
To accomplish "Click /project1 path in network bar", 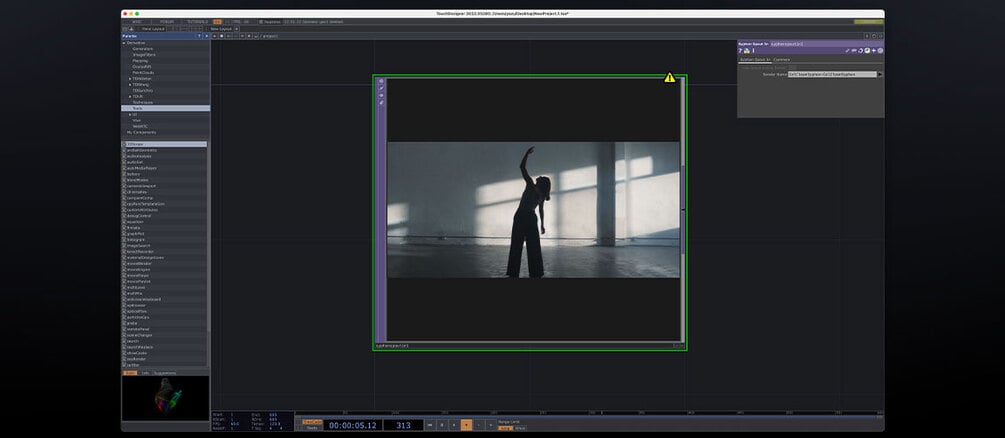I will pyautogui.click(x=270, y=36).
